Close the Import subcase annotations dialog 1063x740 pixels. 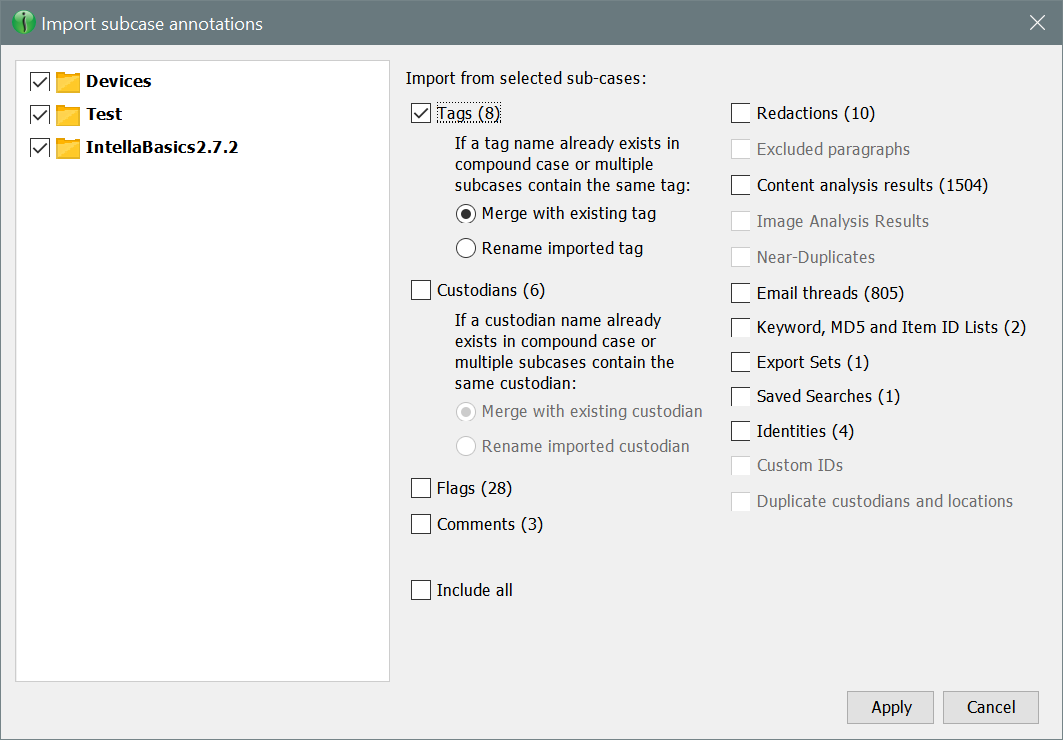1037,23
